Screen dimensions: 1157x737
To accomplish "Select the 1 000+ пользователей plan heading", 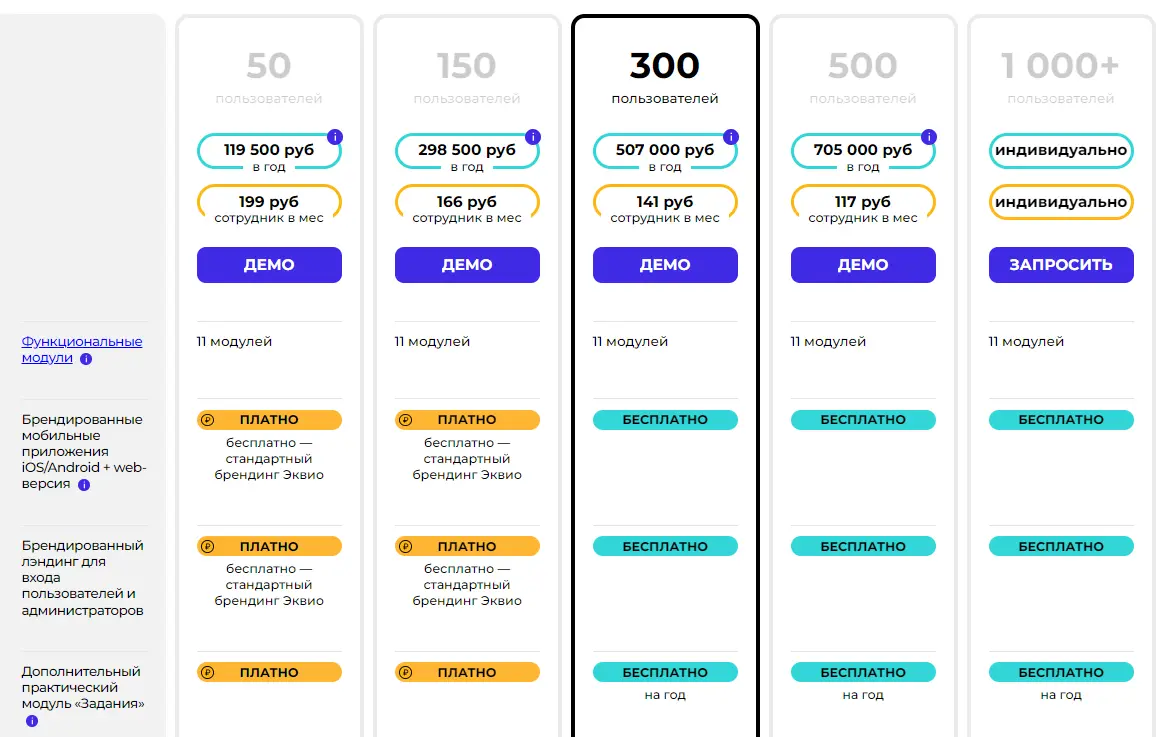I will [1060, 77].
